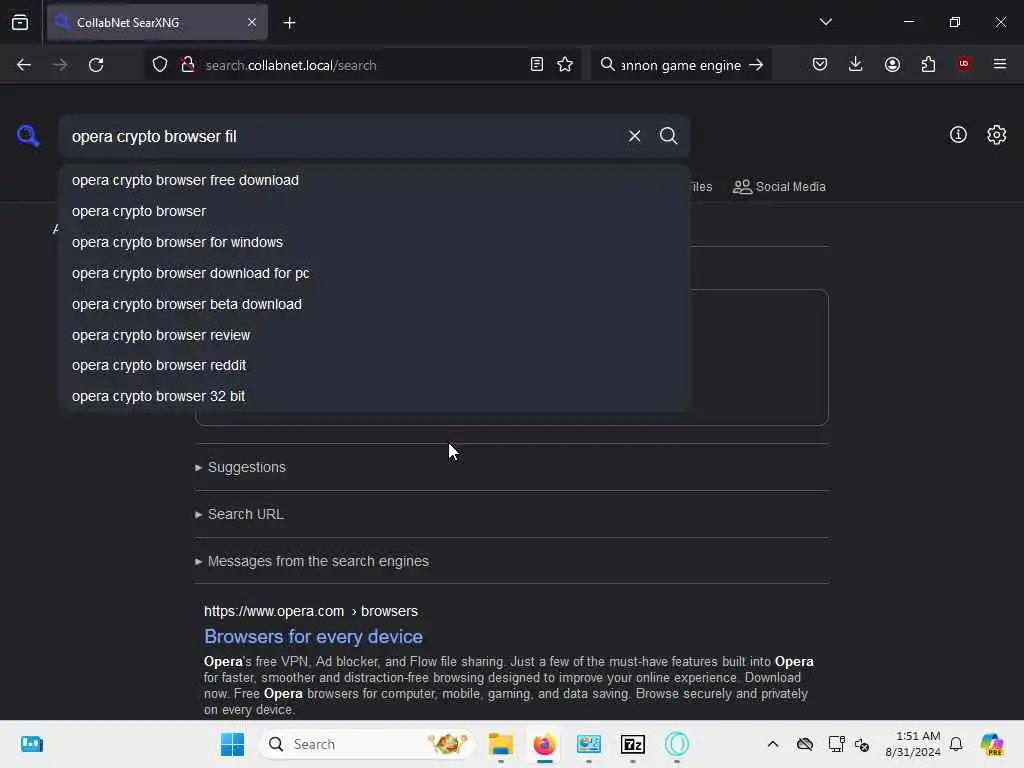Image resolution: width=1024 pixels, height=768 pixels.
Task: Open the circular teal taskbar app
Action: click(677, 744)
